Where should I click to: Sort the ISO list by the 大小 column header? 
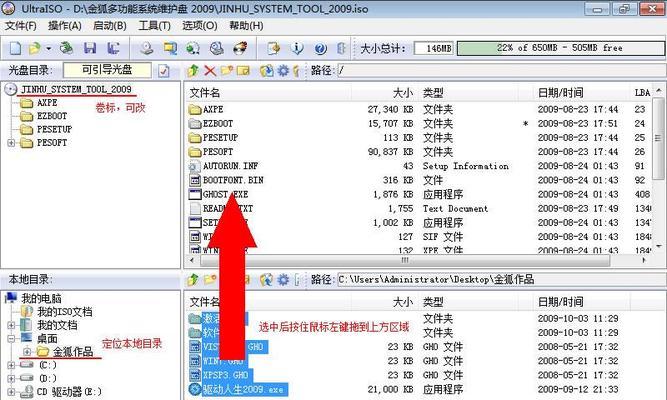tap(403, 93)
